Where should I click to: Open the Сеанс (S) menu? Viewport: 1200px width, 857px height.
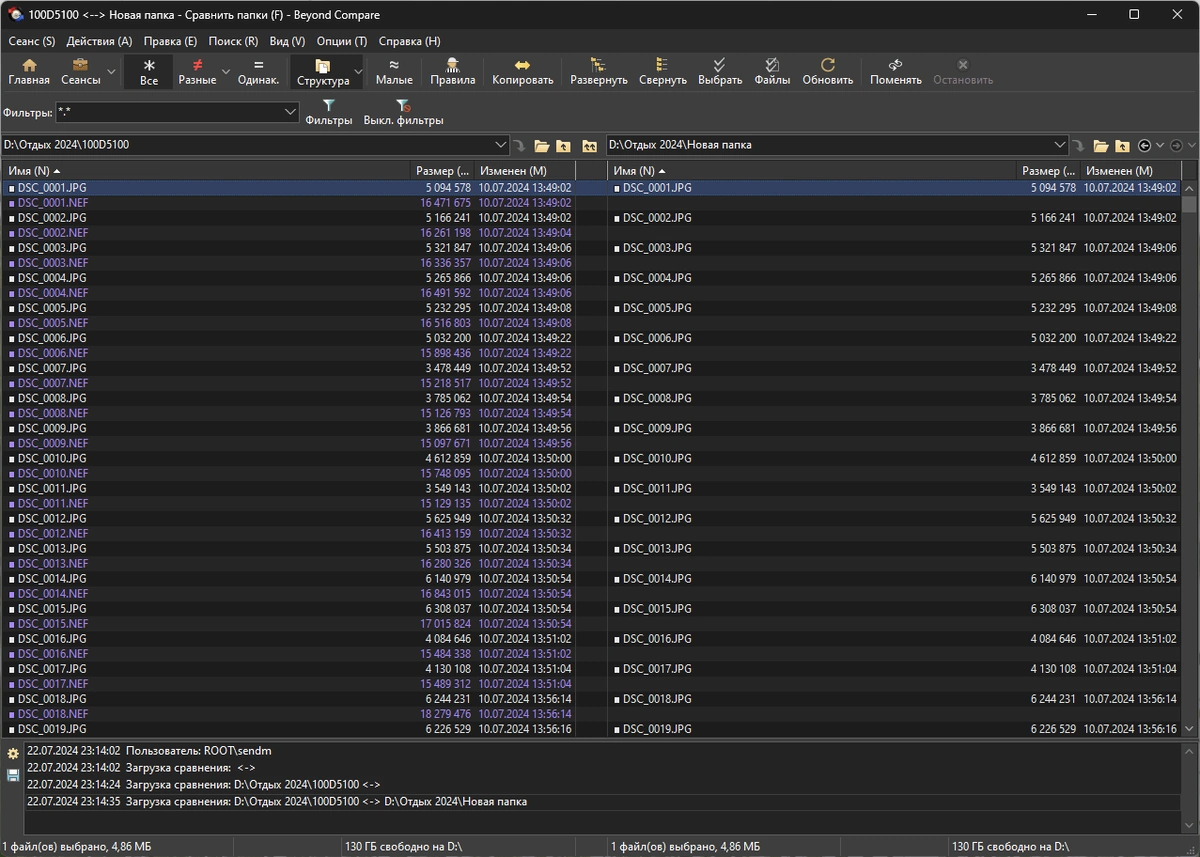point(32,41)
